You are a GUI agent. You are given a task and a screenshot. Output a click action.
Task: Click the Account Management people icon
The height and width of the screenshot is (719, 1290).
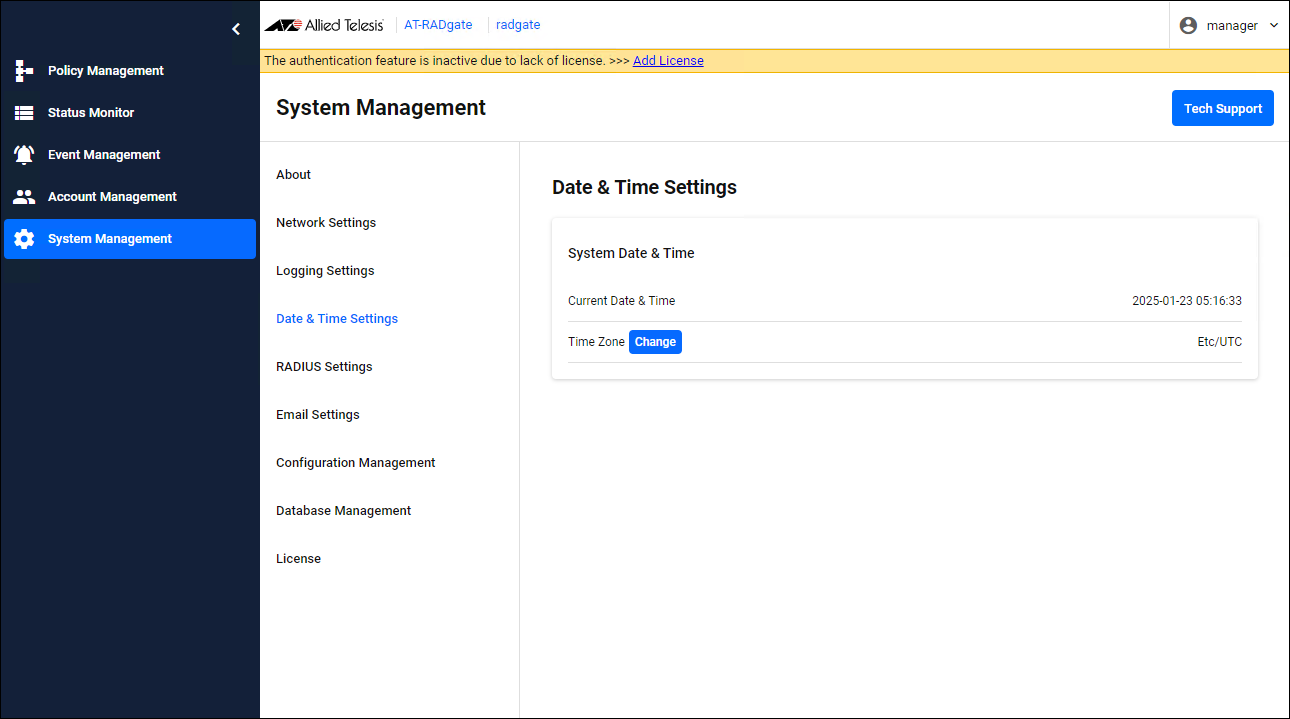tap(24, 197)
